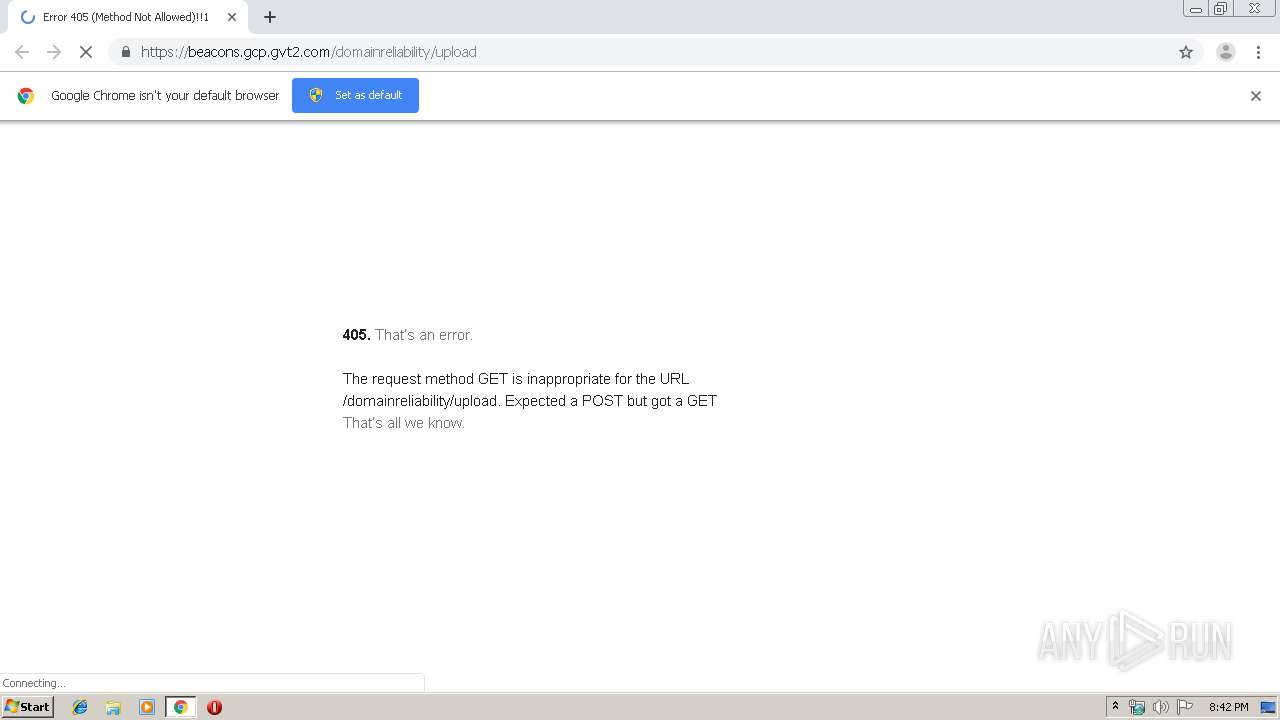Click the padlock site info icon
1280x720 pixels.
tap(125, 52)
